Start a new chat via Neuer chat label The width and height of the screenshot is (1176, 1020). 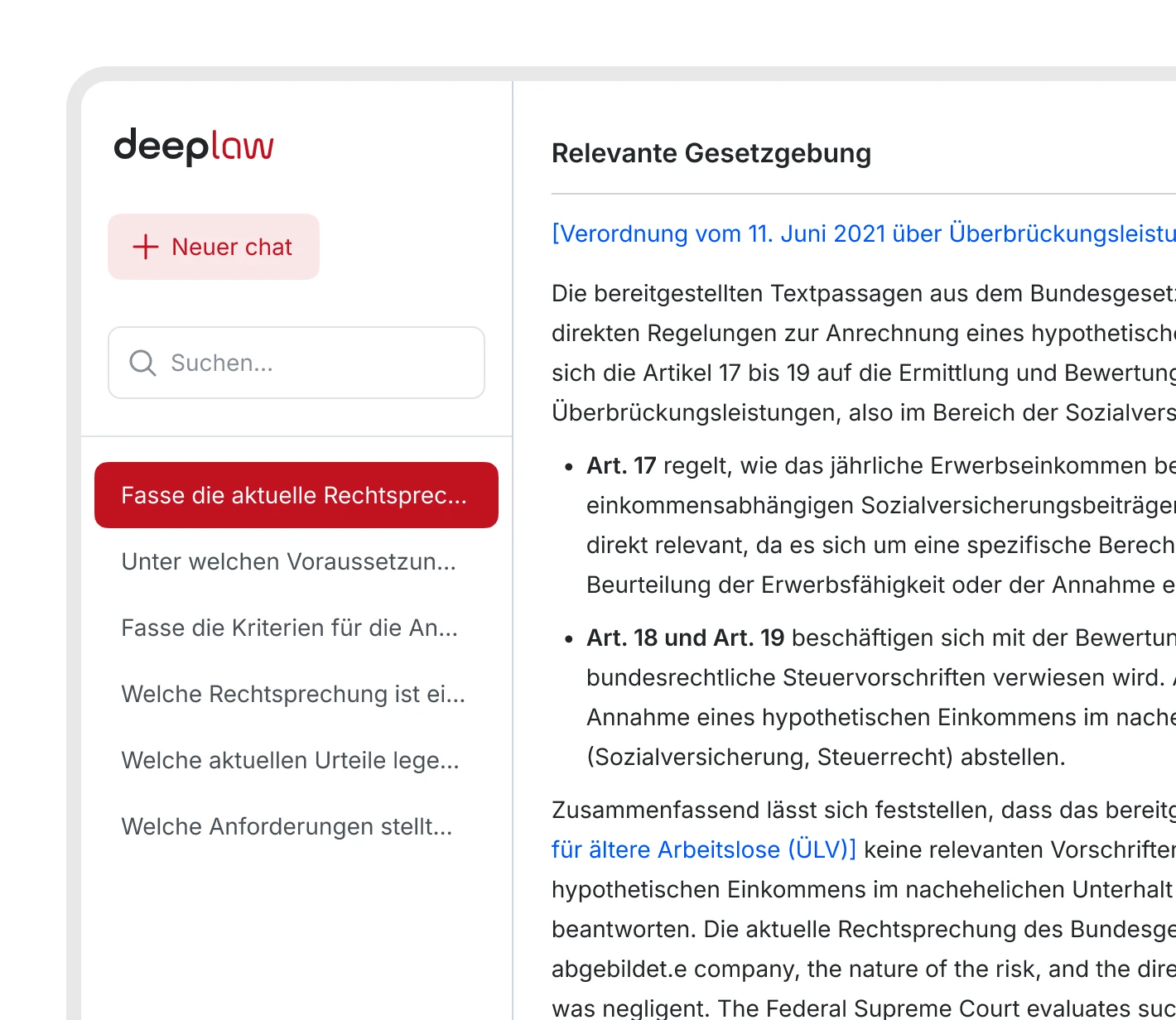click(232, 247)
